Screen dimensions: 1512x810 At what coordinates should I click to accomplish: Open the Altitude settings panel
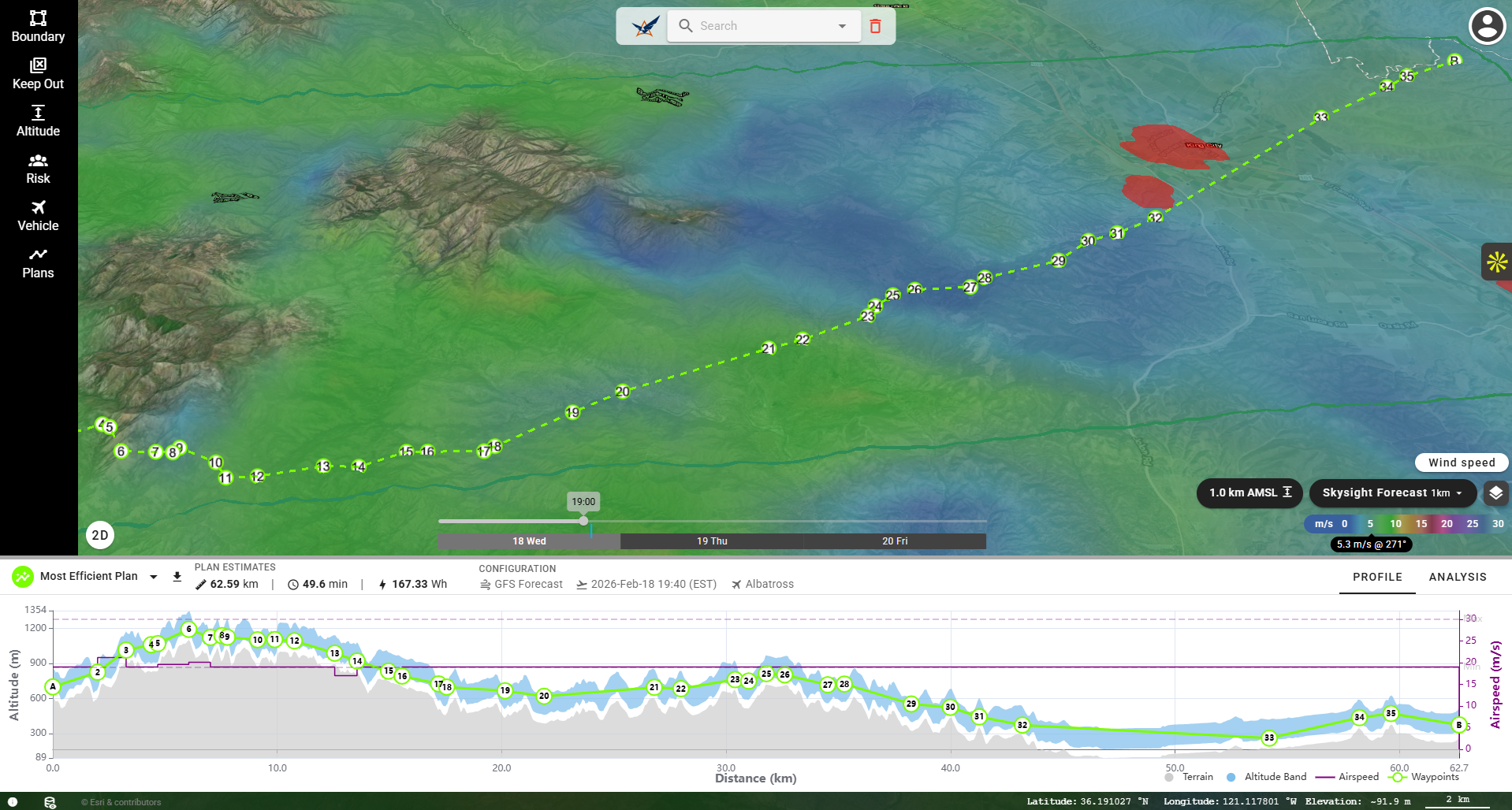tap(38, 121)
